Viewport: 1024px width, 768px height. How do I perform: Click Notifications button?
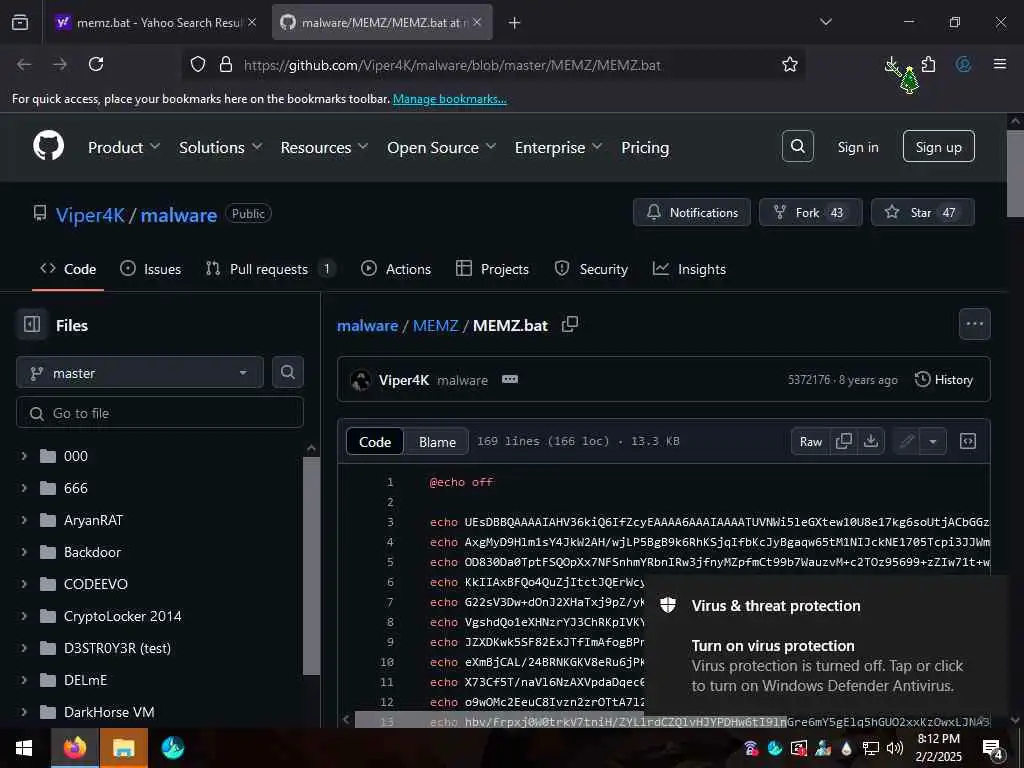[x=692, y=212]
